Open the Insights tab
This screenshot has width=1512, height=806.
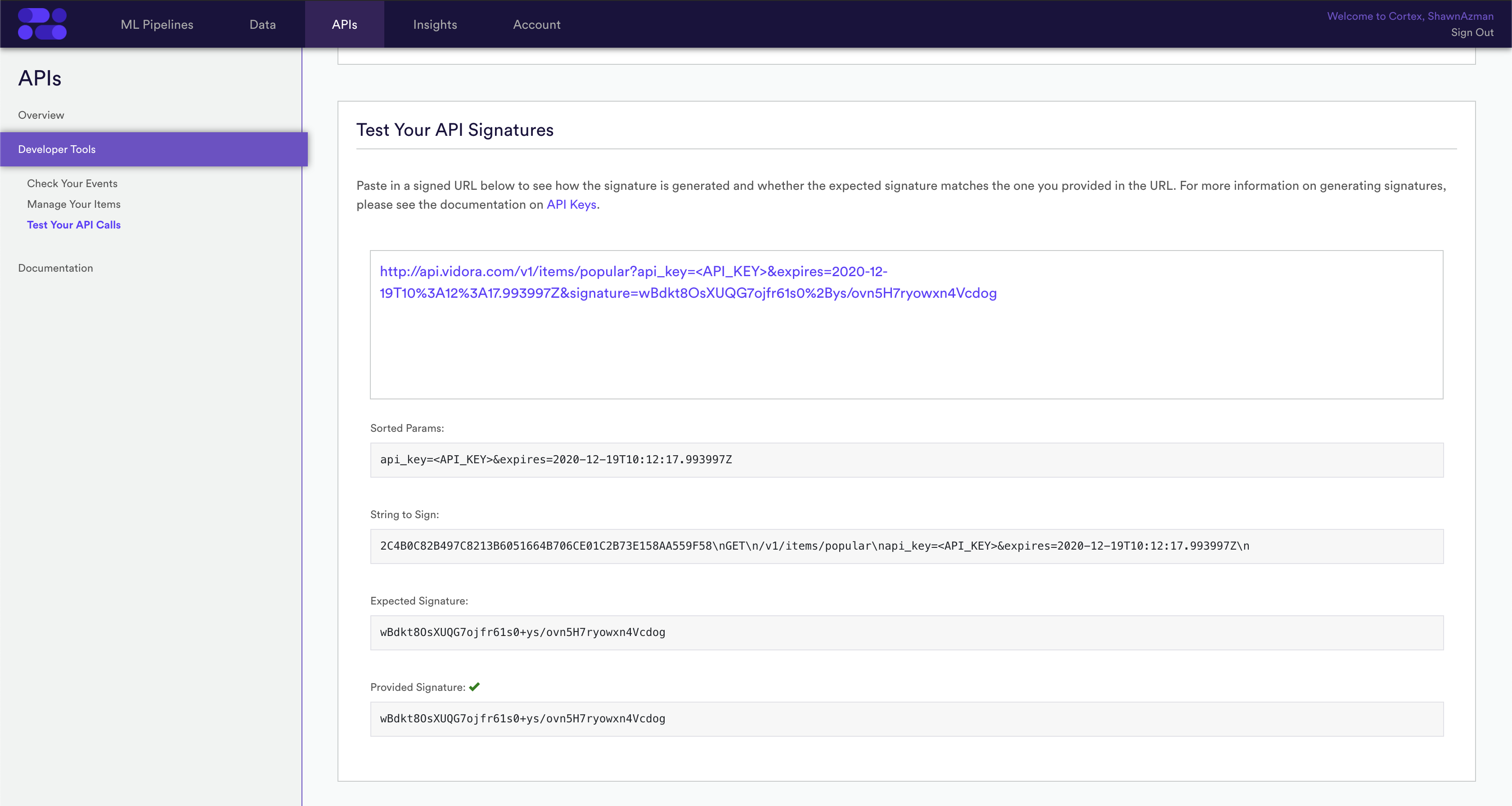coord(435,24)
